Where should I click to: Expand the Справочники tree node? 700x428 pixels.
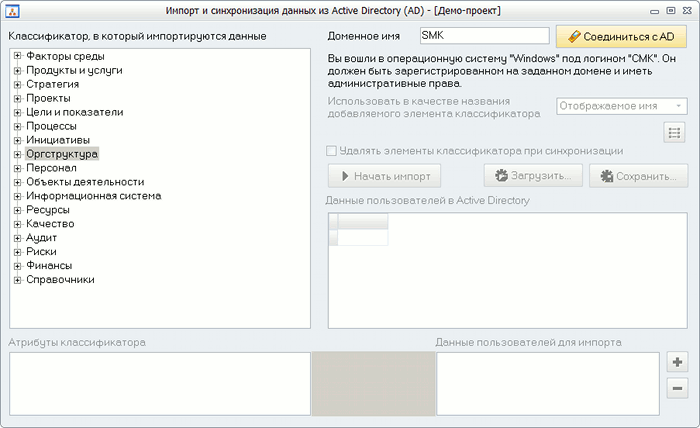pyautogui.click(x=17, y=280)
